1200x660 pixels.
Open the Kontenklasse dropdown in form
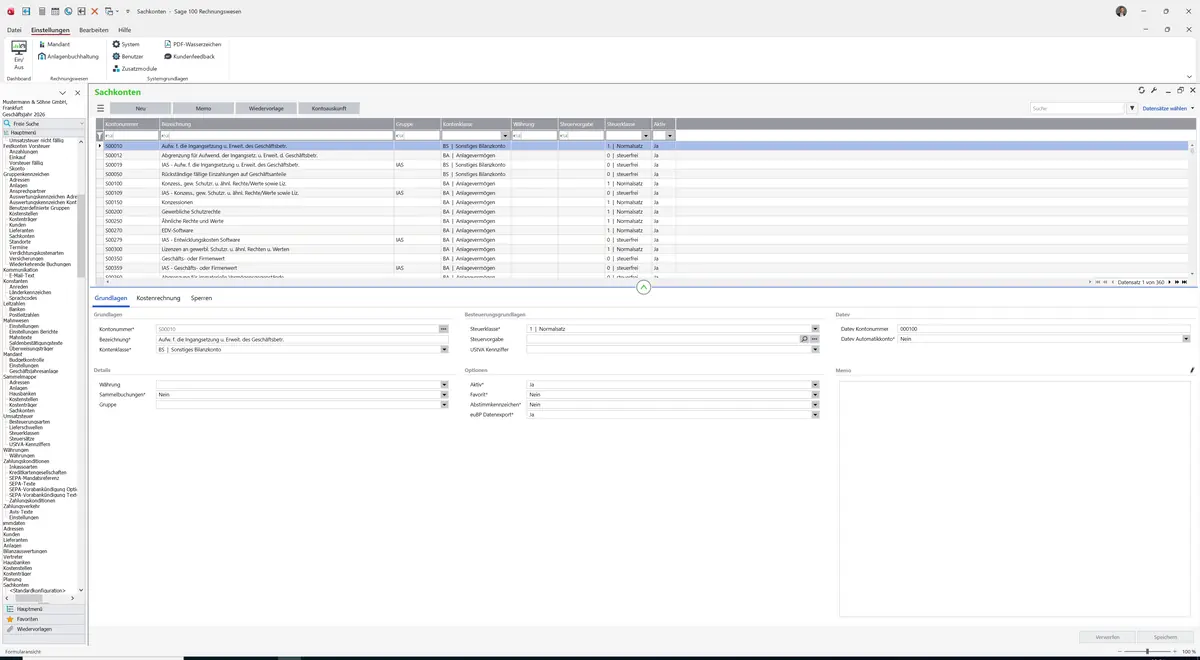click(x=444, y=349)
